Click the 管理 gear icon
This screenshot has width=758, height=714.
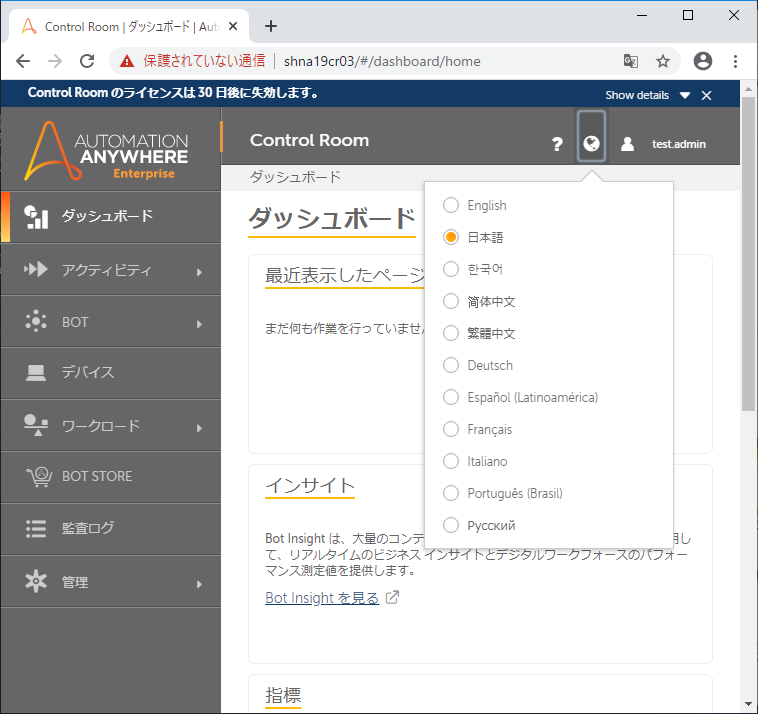[x=36, y=581]
